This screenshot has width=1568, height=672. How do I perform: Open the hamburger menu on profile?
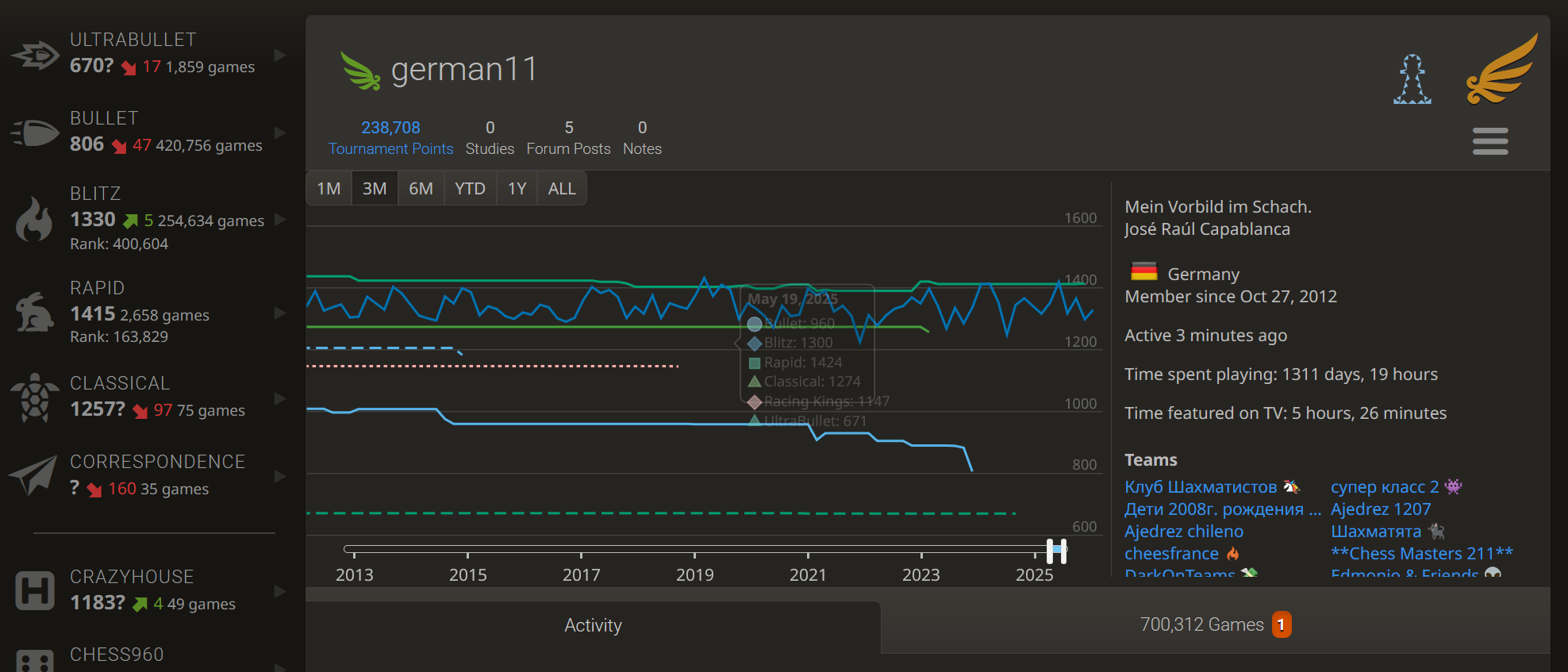pyautogui.click(x=1490, y=141)
